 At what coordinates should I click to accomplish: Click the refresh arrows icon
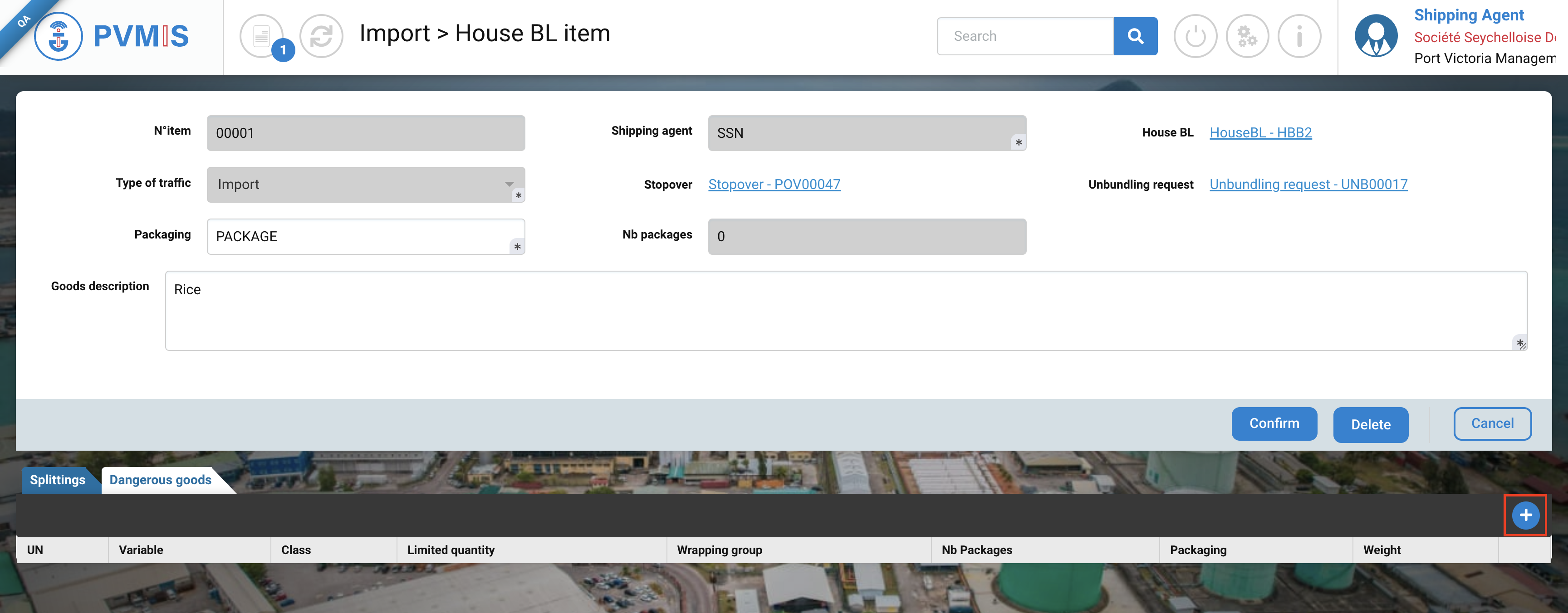pos(321,36)
